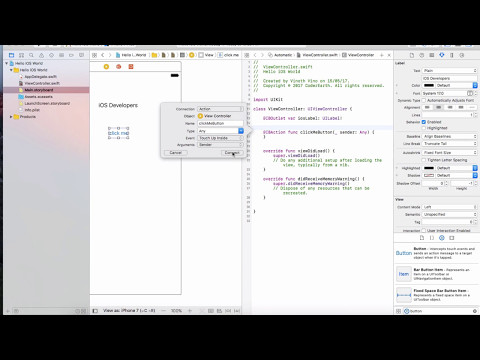Open the Connection type dropdown in popover

tap(220, 109)
